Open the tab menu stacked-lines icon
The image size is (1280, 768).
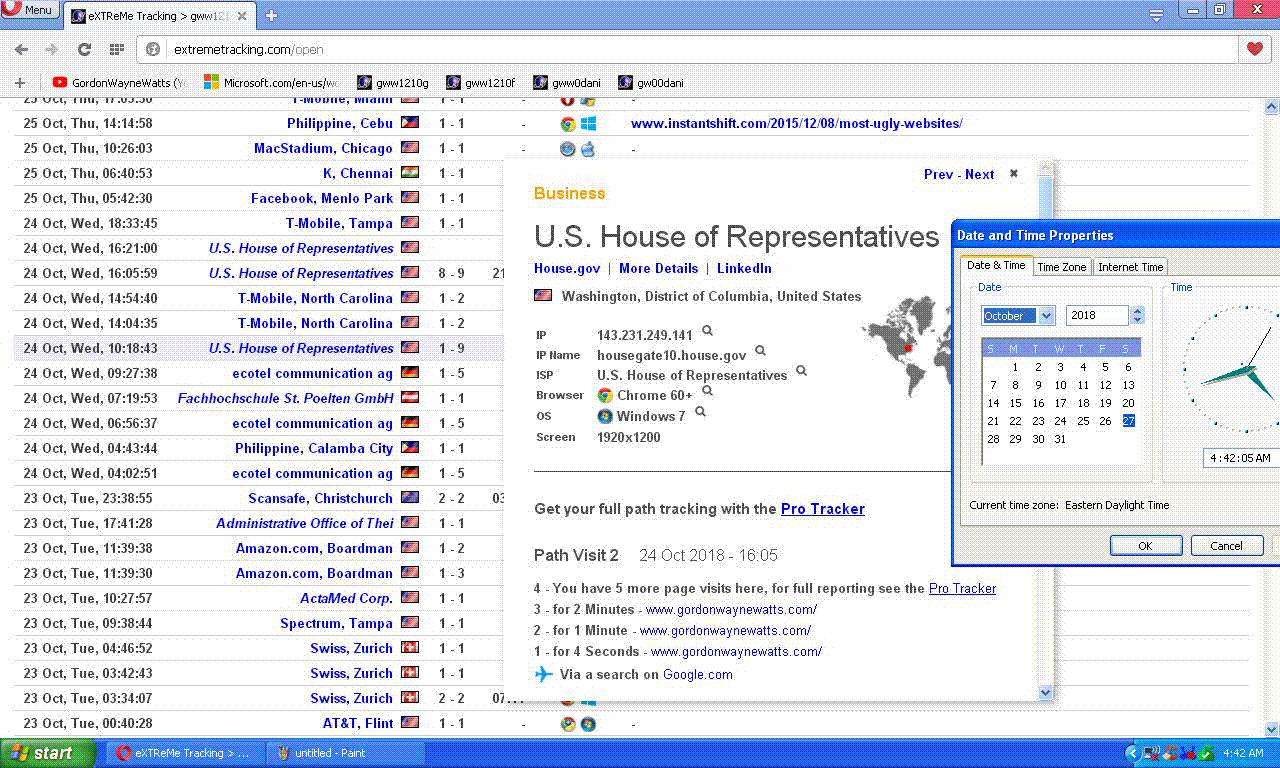[1157, 15]
